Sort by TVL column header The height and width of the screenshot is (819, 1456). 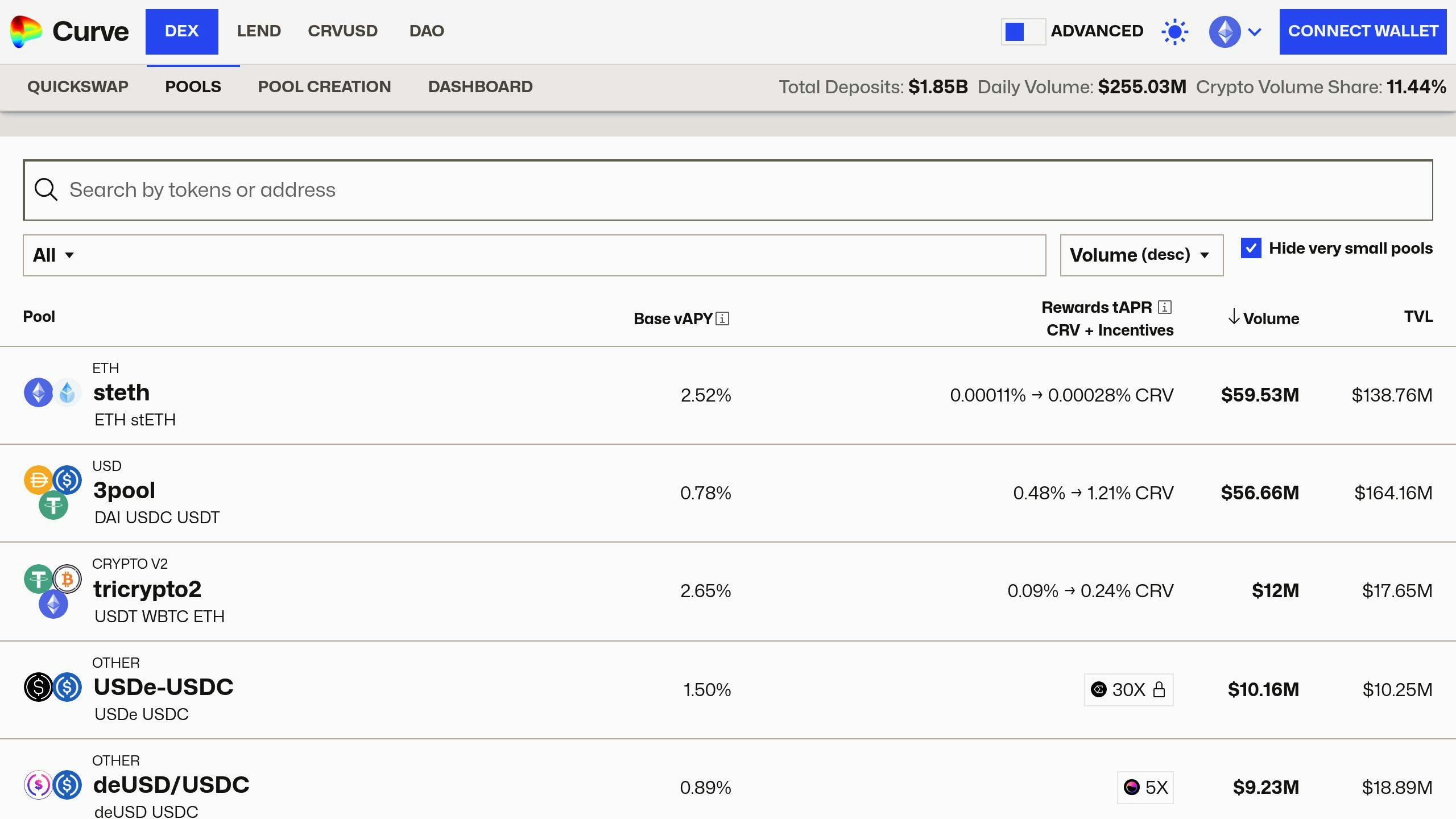(1418, 316)
